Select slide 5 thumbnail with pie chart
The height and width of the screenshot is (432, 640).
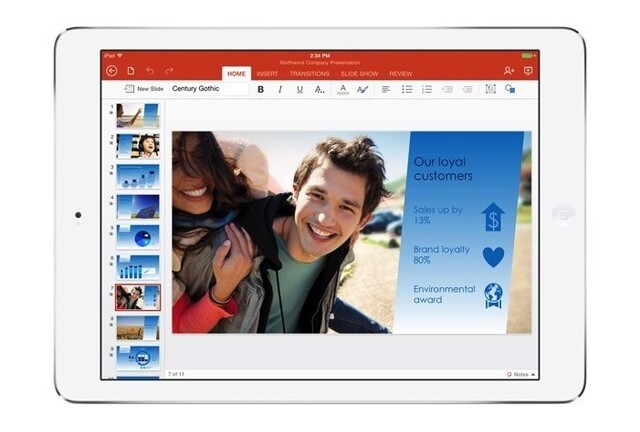point(138,237)
